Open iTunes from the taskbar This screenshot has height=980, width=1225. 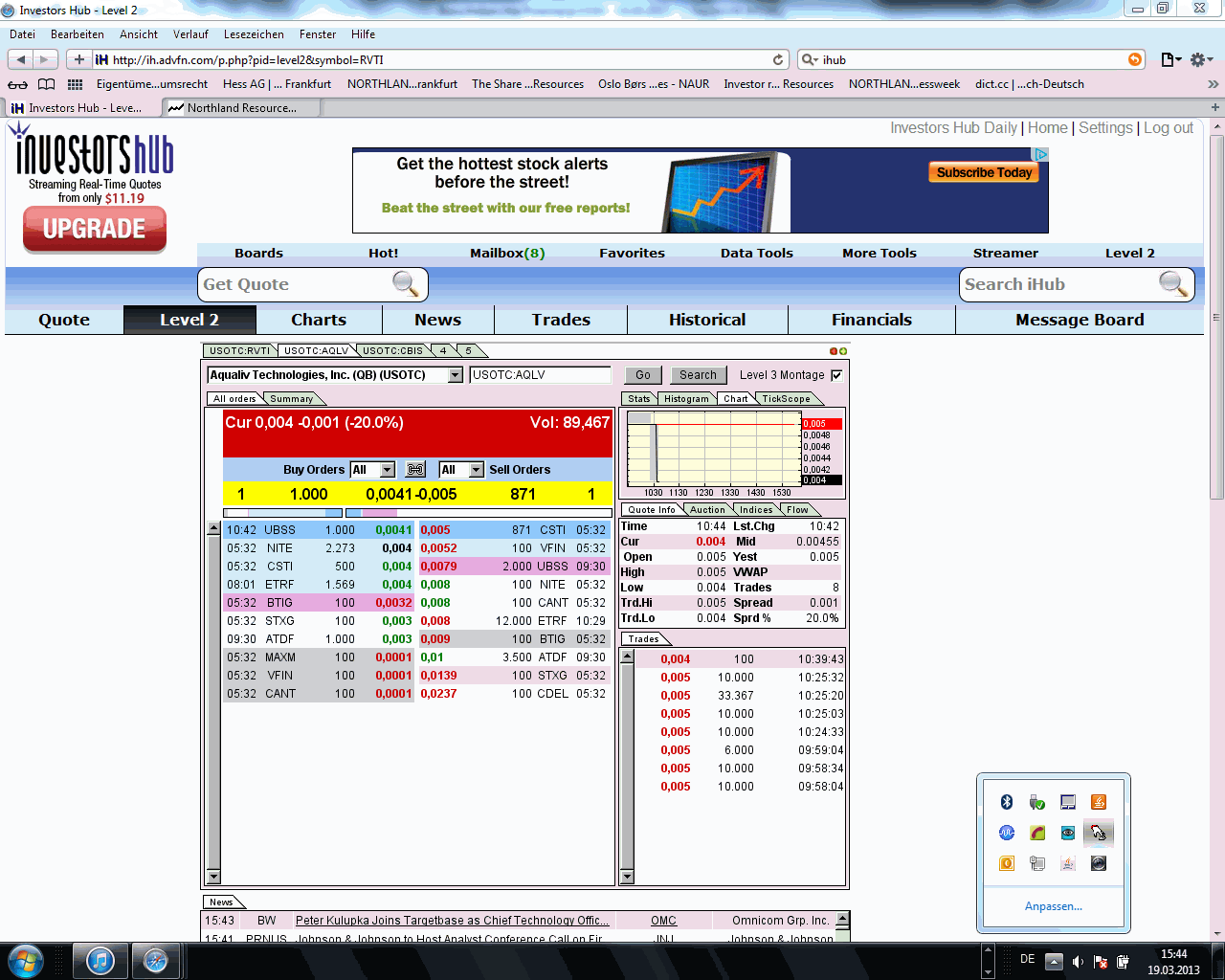click(x=100, y=960)
